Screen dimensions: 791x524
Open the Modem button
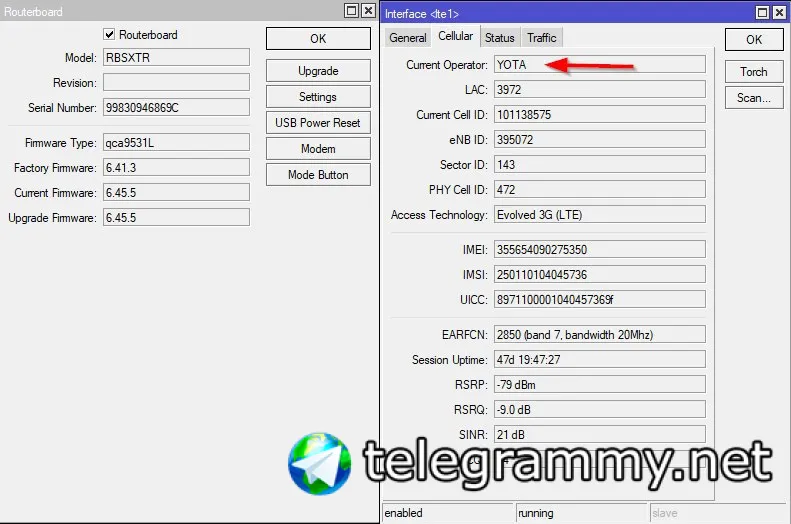(318, 149)
